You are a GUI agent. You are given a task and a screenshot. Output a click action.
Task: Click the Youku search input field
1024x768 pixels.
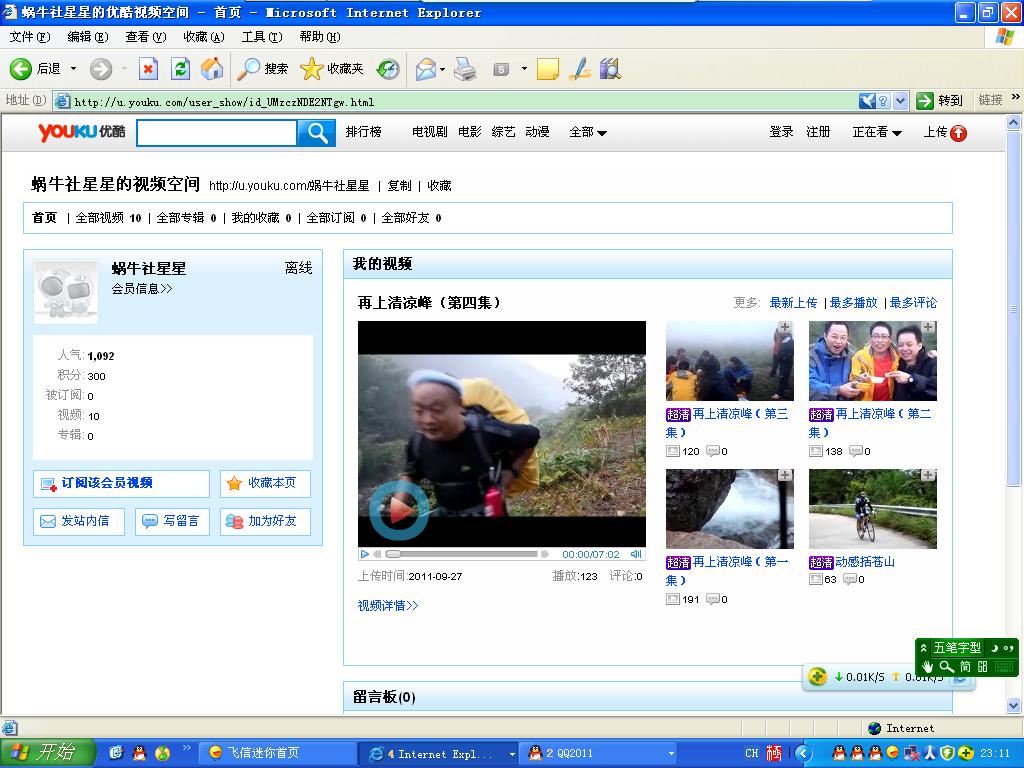pos(217,133)
